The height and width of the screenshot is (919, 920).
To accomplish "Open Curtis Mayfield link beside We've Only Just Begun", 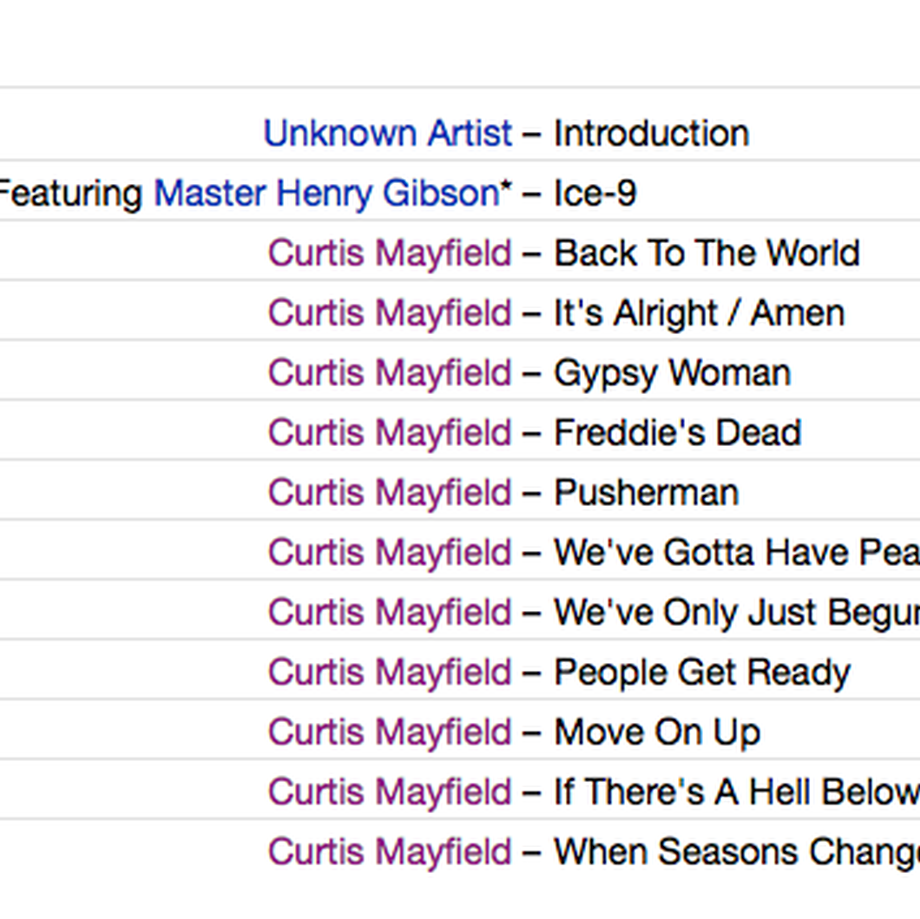I will point(390,612).
